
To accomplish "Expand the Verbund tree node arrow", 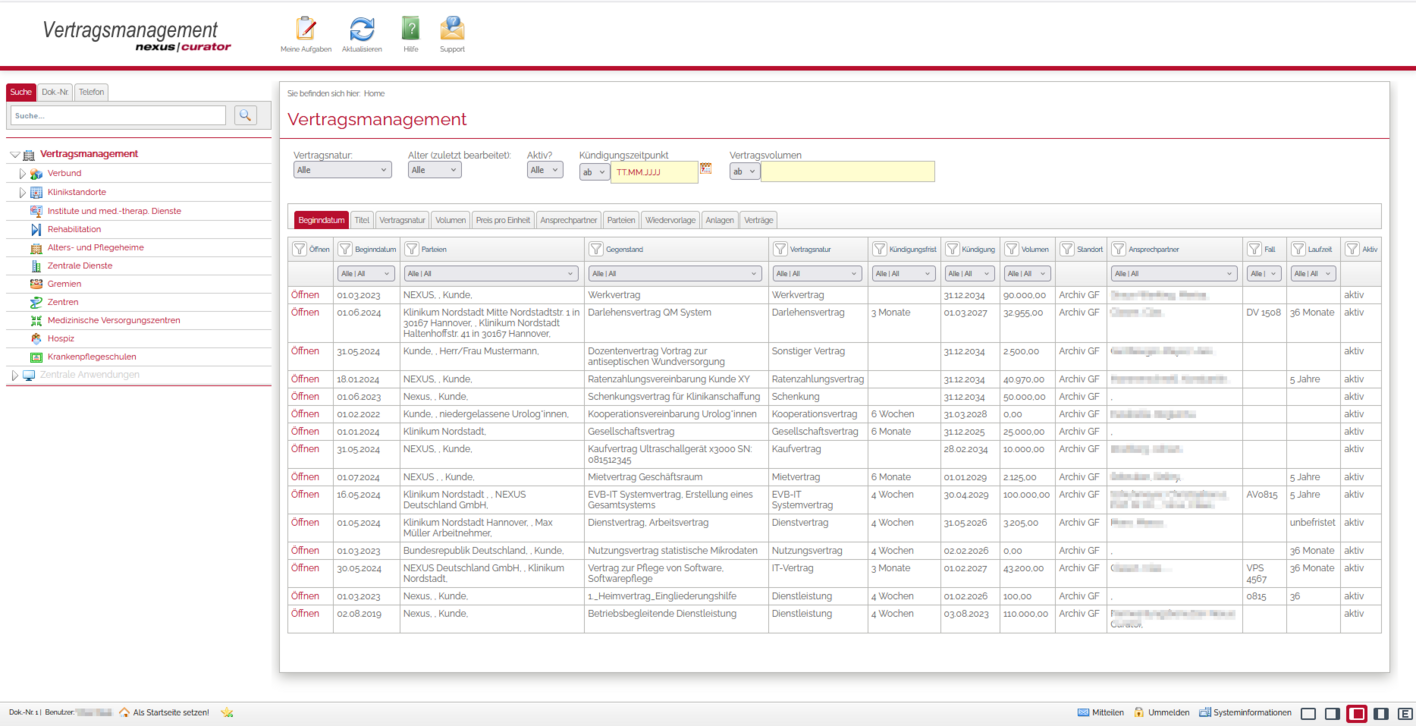I will coord(23,174).
